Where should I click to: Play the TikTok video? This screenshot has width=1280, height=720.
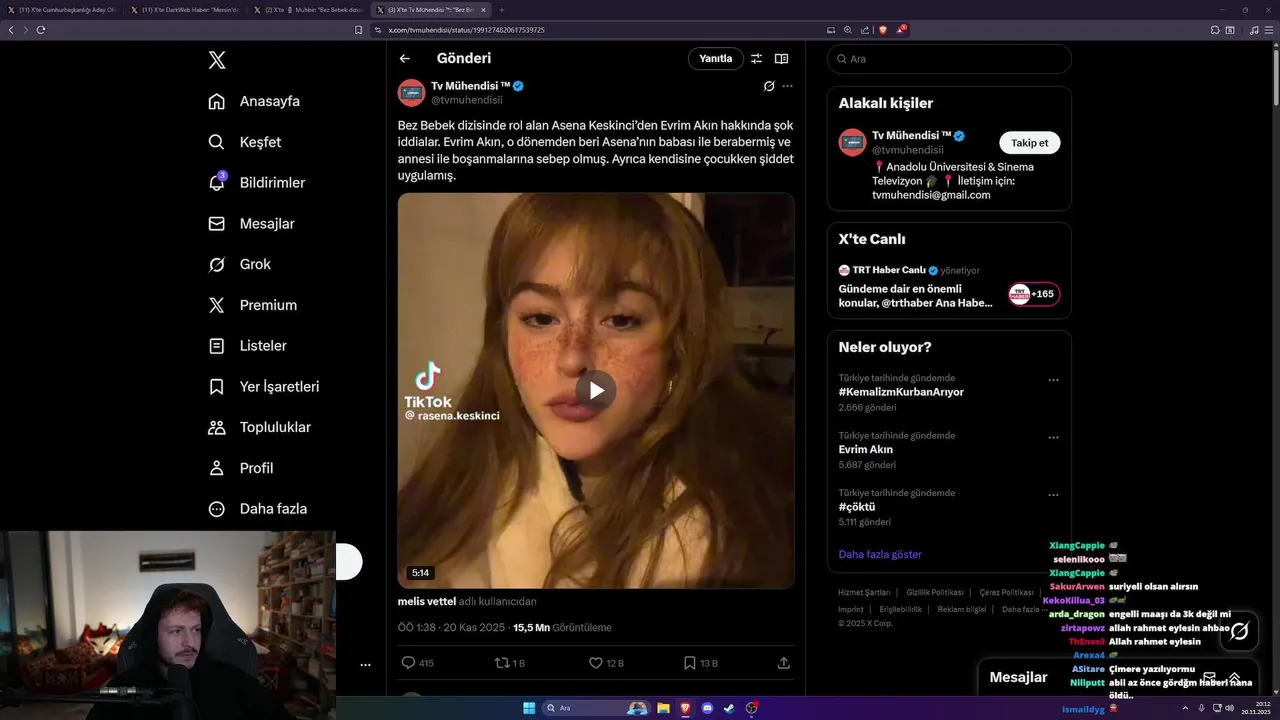click(596, 390)
